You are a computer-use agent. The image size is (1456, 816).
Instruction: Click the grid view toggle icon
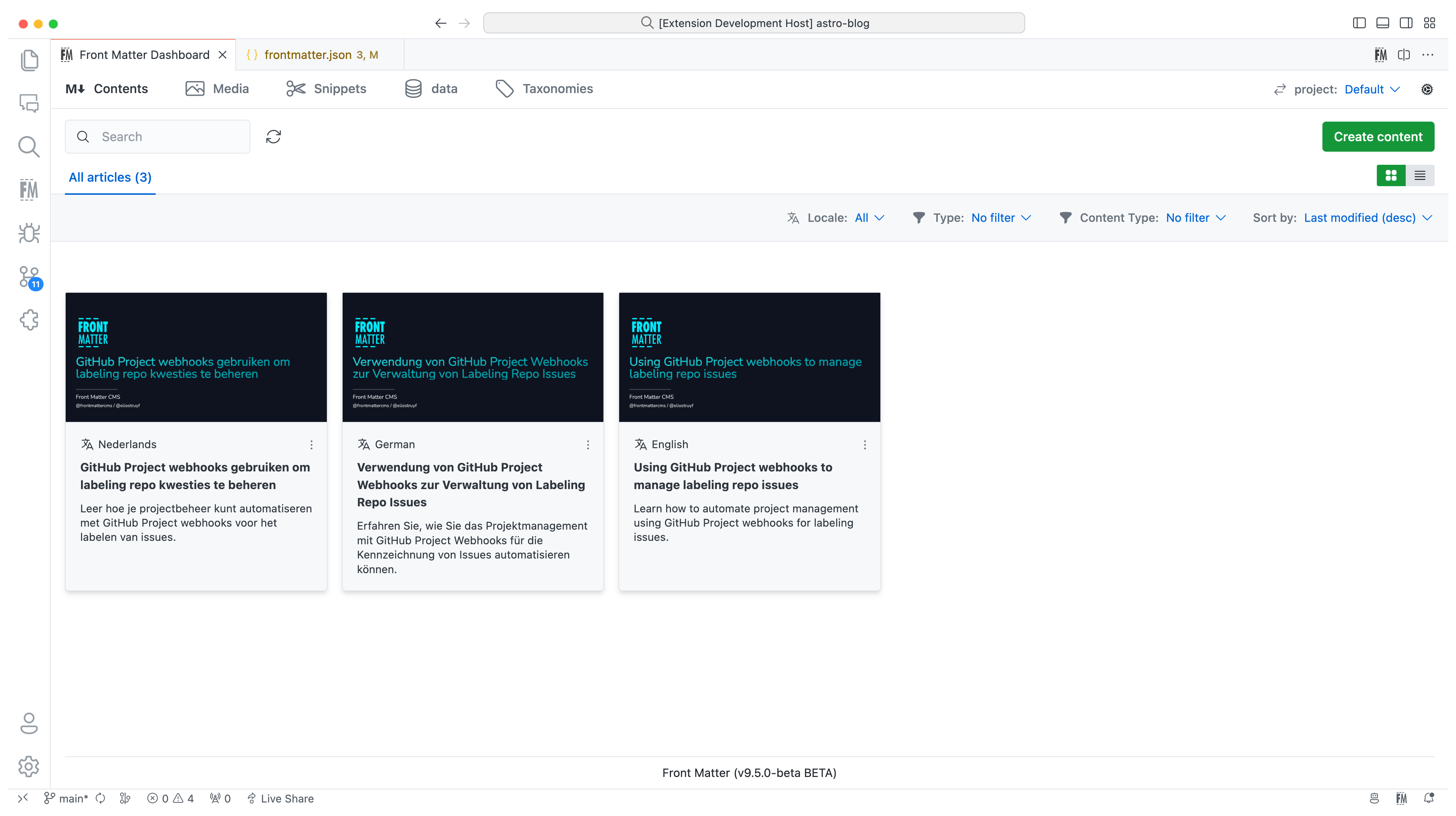pyautogui.click(x=1391, y=176)
